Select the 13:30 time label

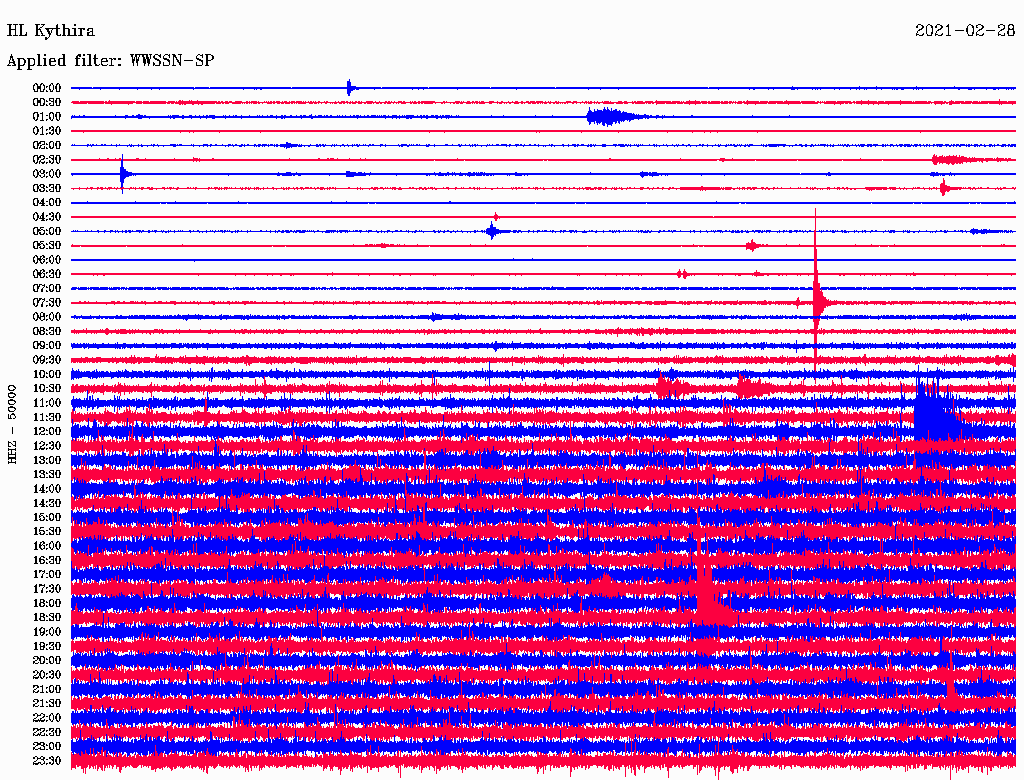click(x=47, y=474)
